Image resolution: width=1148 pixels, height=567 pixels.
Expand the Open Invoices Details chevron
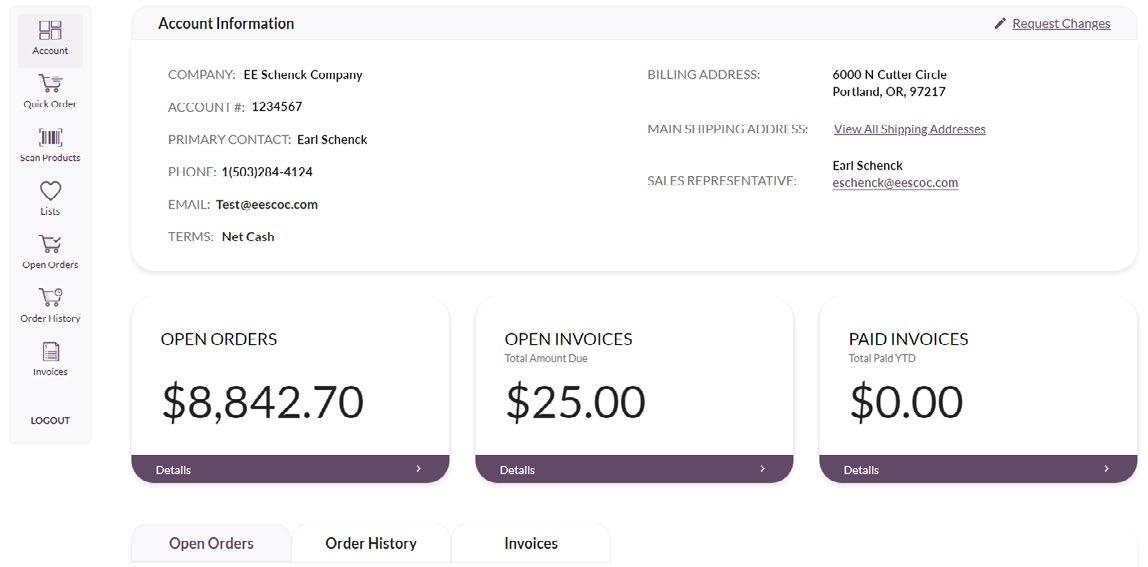(x=762, y=469)
